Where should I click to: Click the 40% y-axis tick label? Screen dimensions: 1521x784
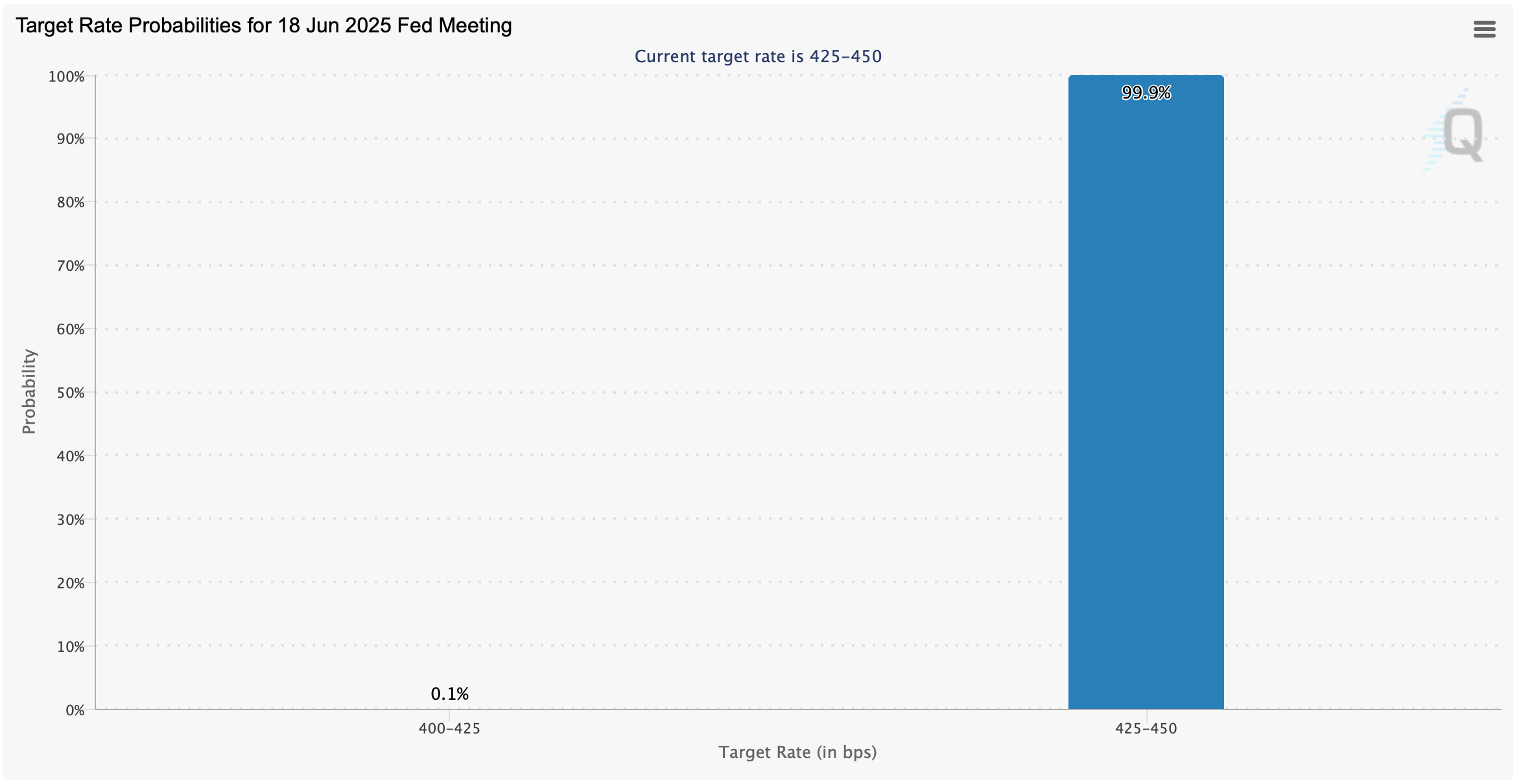point(71,456)
